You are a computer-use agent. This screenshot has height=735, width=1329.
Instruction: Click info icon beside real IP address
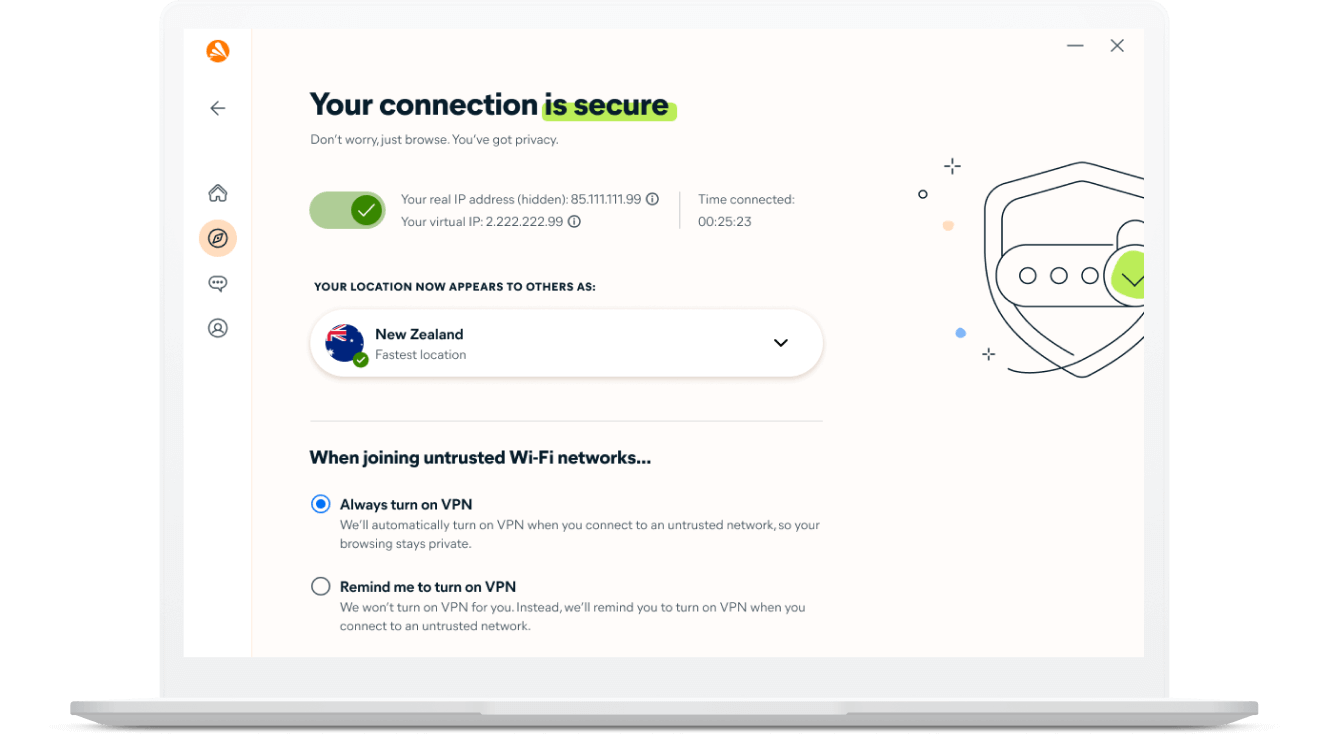(x=652, y=199)
